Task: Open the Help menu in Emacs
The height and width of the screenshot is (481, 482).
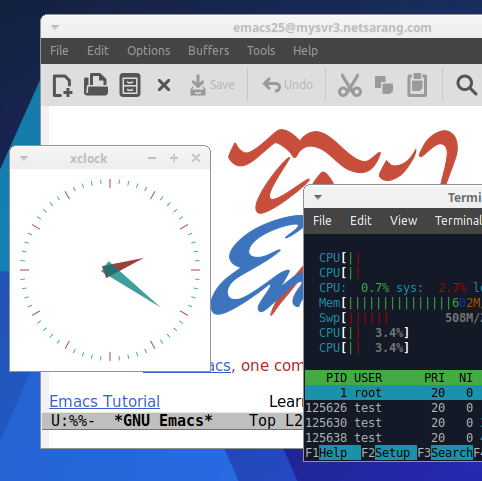Action: [x=305, y=51]
